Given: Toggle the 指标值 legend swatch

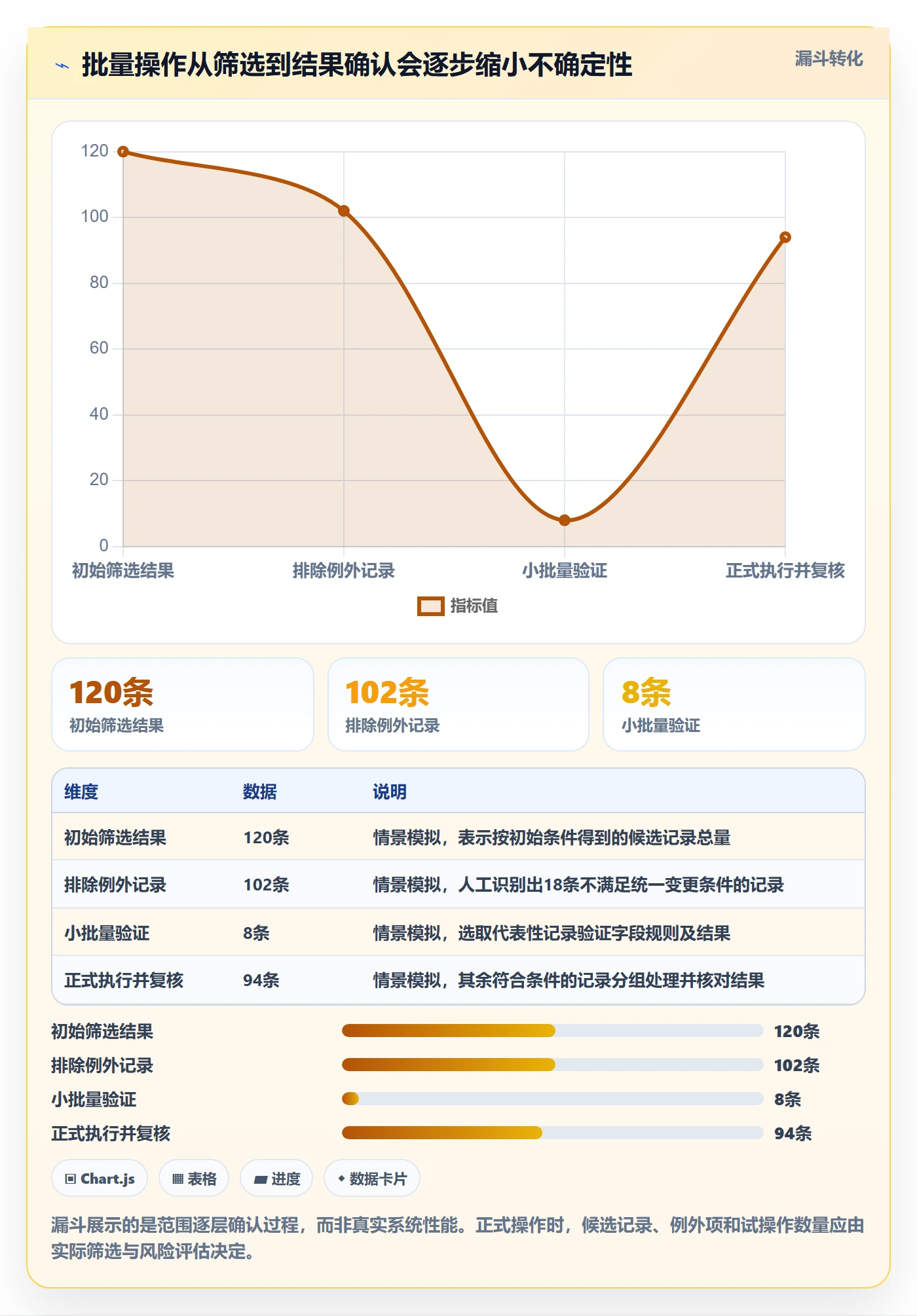Looking at the screenshot, I should [430, 606].
